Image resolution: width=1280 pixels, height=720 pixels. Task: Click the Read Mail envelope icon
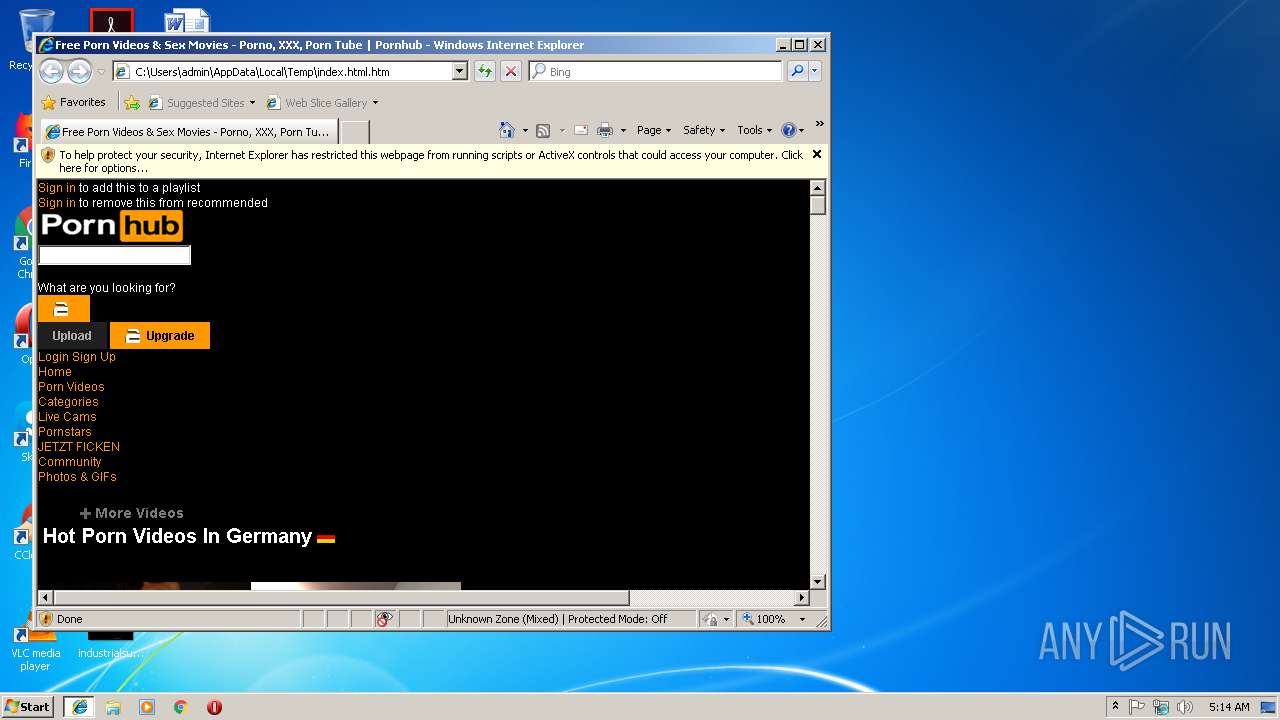coord(580,130)
